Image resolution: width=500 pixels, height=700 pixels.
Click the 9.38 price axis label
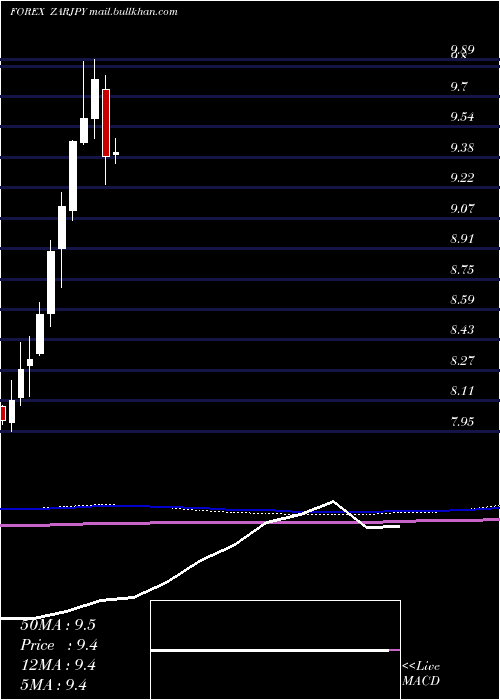462,147
